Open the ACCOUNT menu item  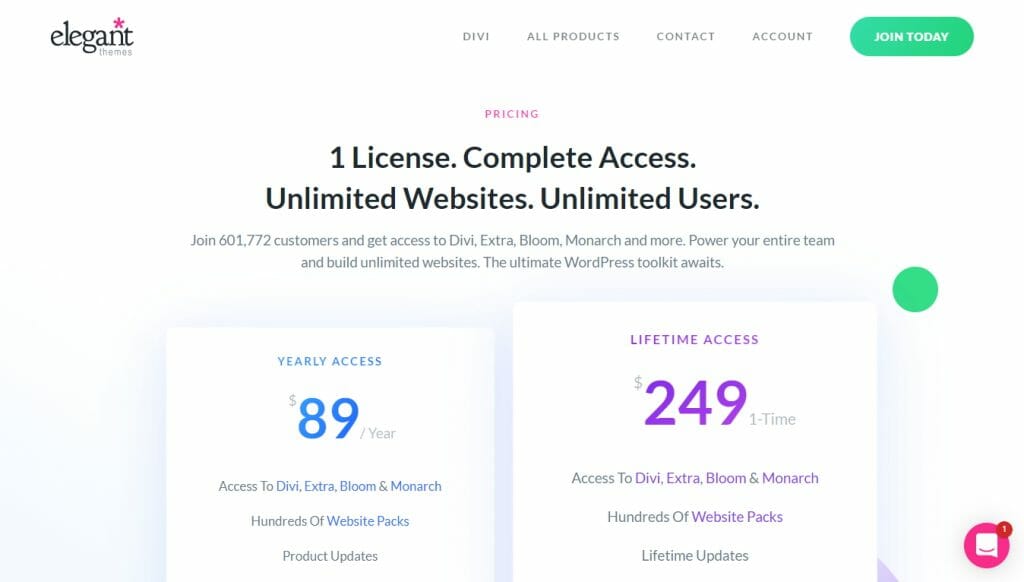point(782,37)
